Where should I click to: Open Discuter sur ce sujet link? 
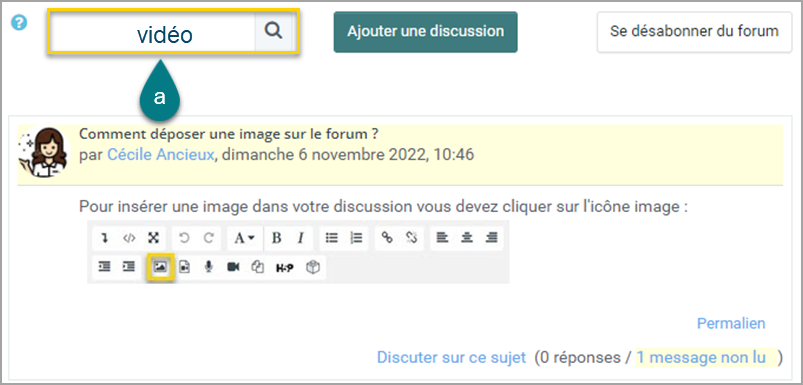coord(451,357)
